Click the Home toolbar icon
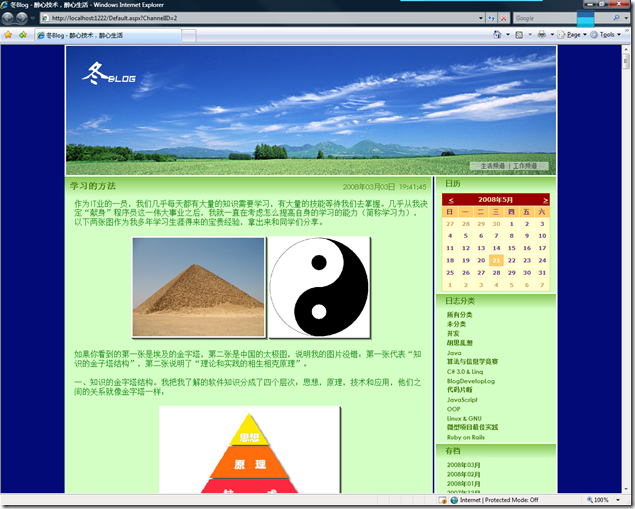Screen dimensions: 635x509 pos(497,35)
